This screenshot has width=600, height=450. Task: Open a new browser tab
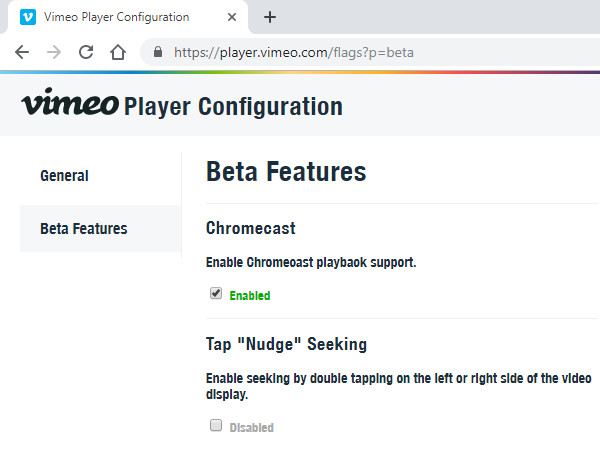click(269, 17)
